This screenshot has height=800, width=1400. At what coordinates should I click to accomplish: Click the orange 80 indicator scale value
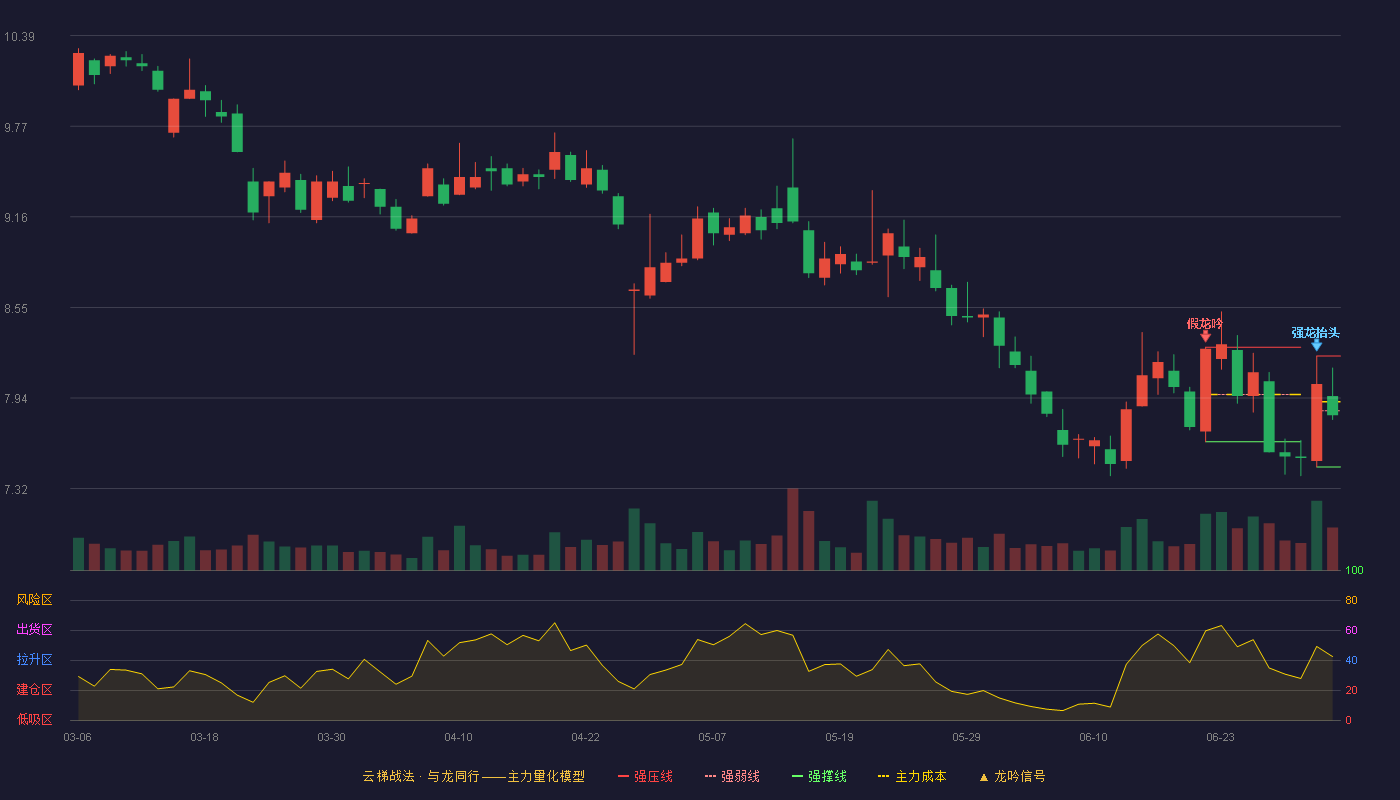(x=1351, y=600)
